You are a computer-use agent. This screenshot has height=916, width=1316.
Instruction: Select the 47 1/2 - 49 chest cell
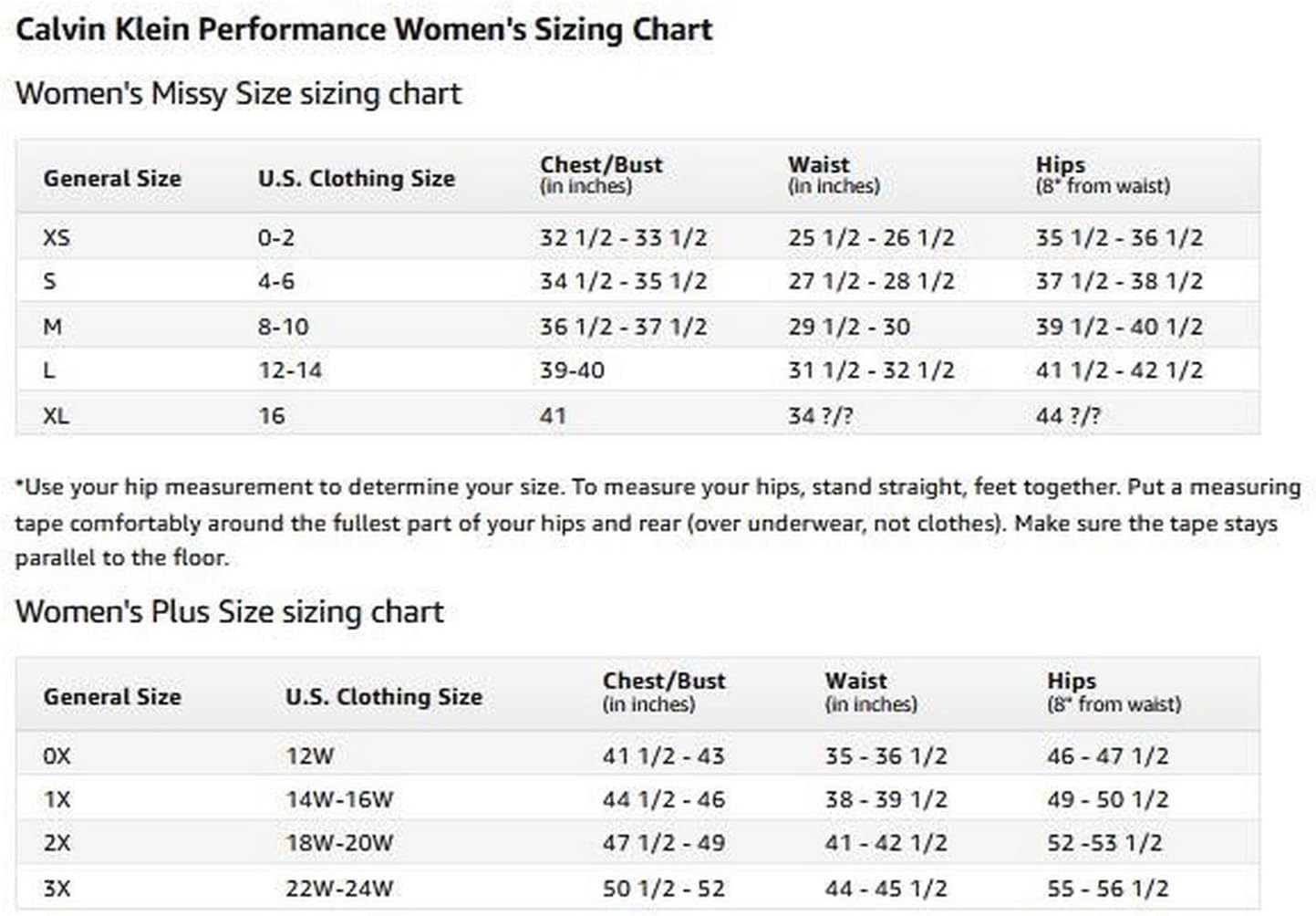663,843
